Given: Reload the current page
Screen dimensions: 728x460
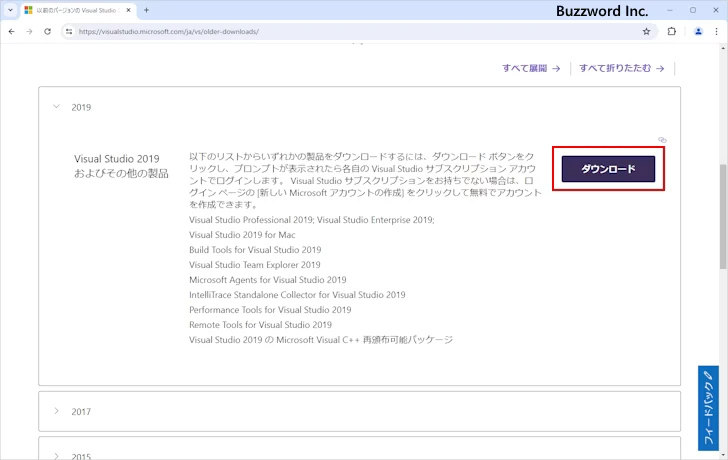Looking at the screenshot, I should tap(47, 32).
